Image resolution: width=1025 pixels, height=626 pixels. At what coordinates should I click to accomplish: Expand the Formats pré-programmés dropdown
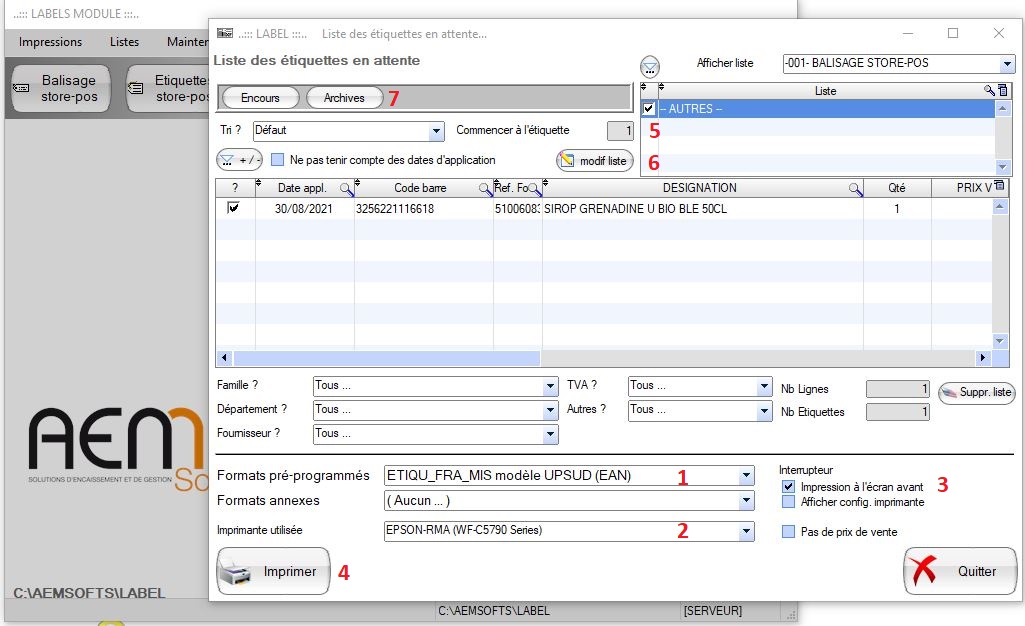pos(746,476)
